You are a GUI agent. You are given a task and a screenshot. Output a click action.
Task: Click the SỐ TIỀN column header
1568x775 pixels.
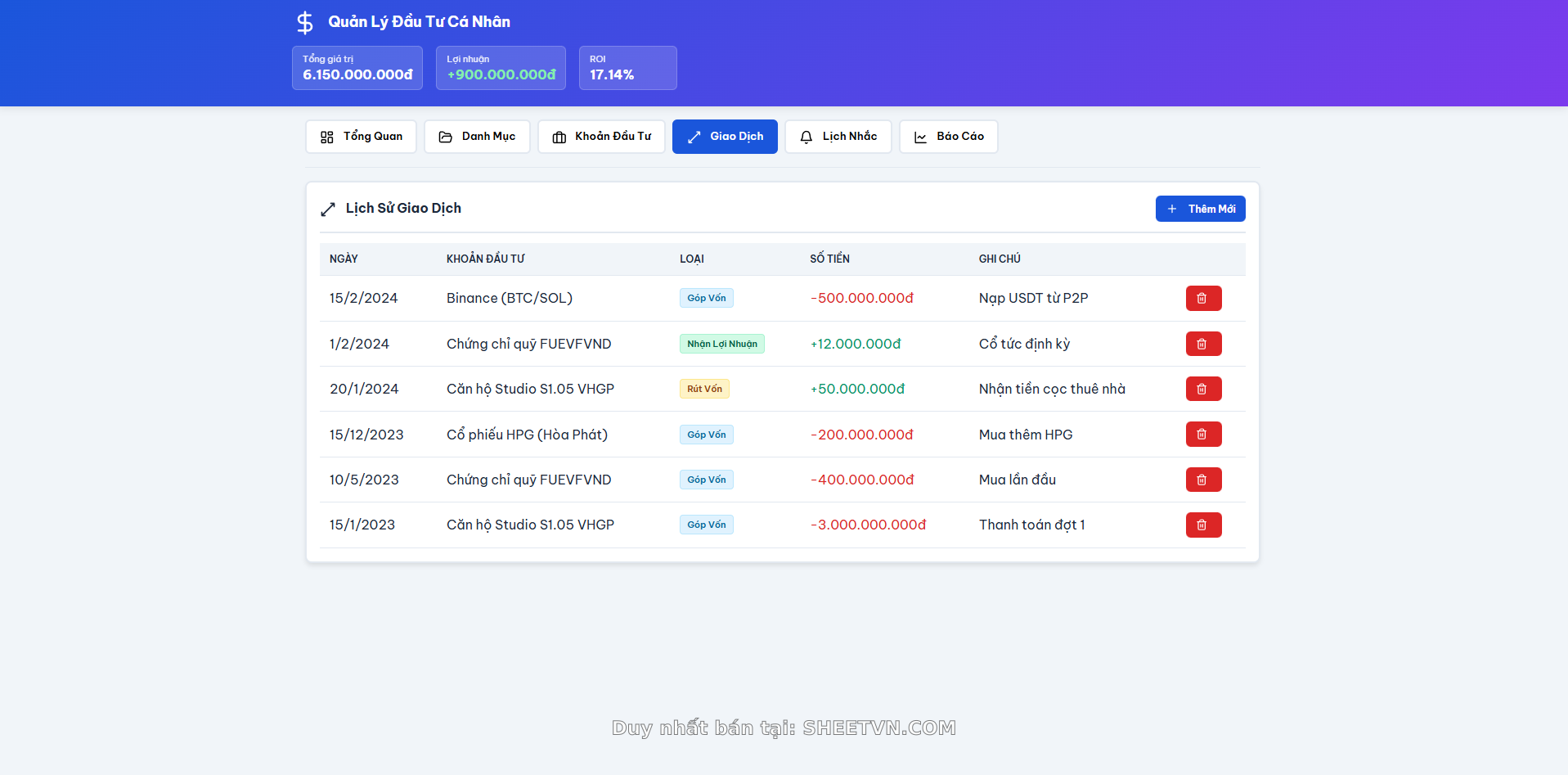(829, 259)
